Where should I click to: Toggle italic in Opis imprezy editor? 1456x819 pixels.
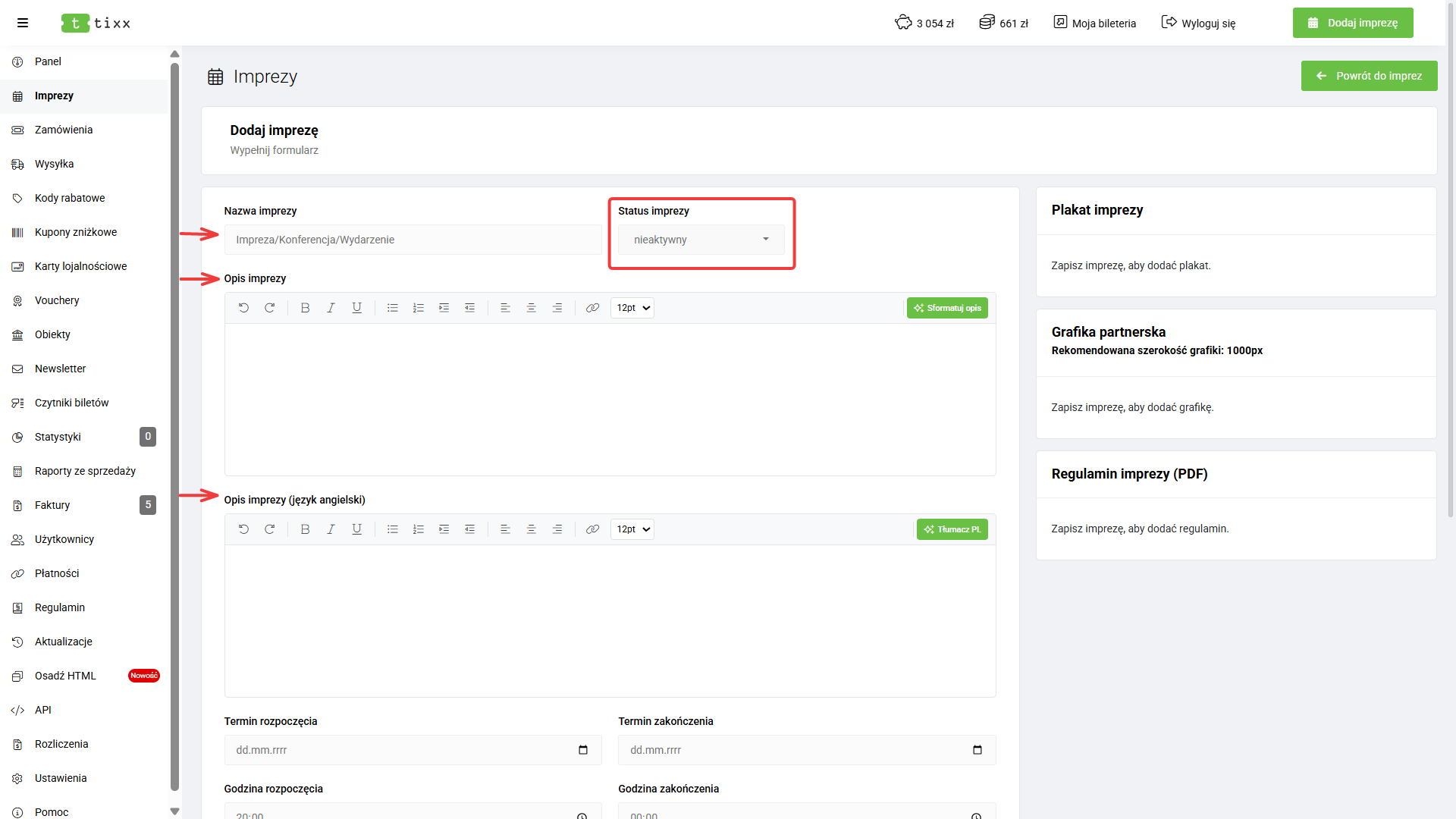(x=331, y=308)
